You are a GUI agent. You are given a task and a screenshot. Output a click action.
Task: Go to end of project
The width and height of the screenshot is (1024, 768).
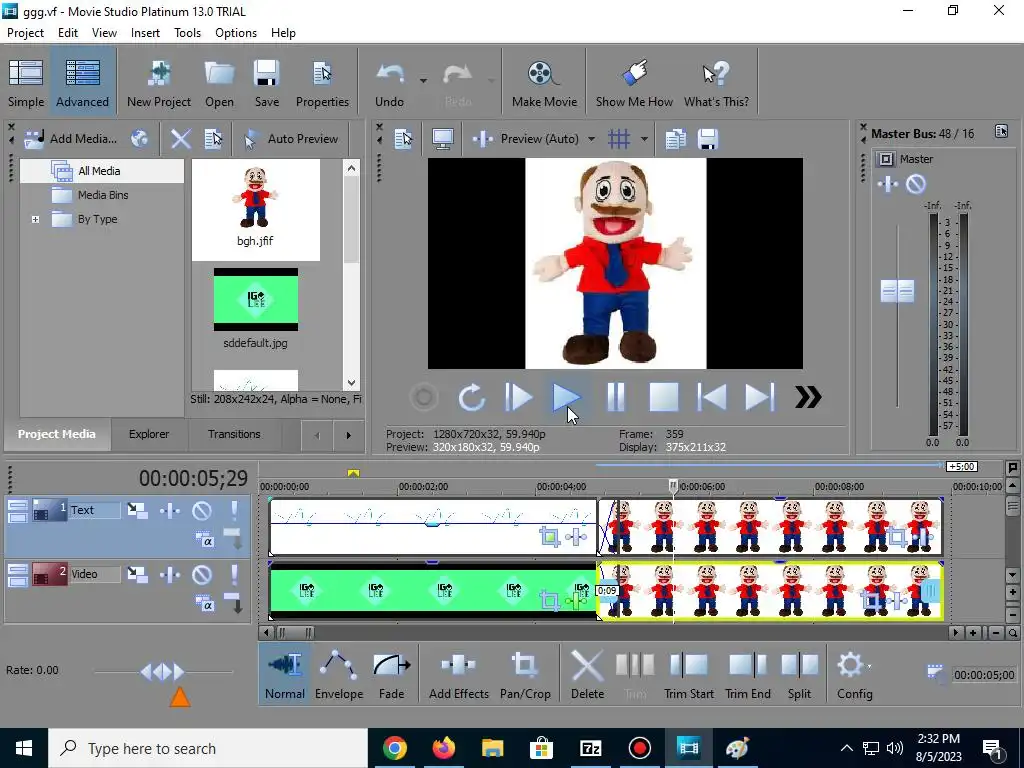click(x=760, y=397)
